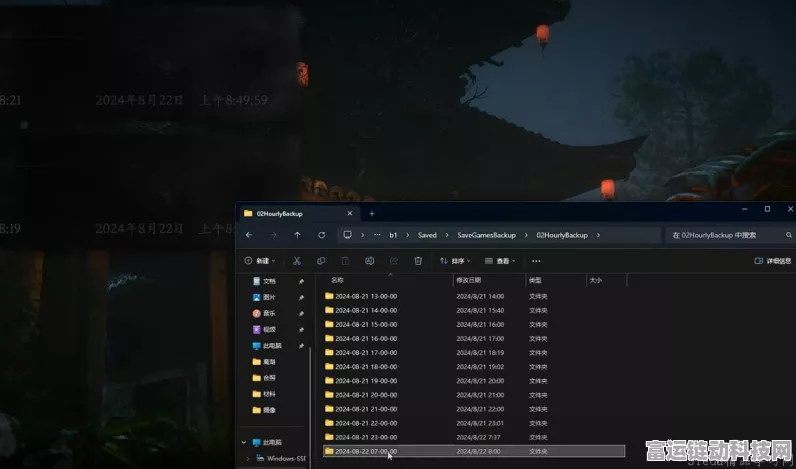The height and width of the screenshot is (469, 796).
Task: Show hidden breadcrumb path via the ellipsis
Action: click(377, 235)
